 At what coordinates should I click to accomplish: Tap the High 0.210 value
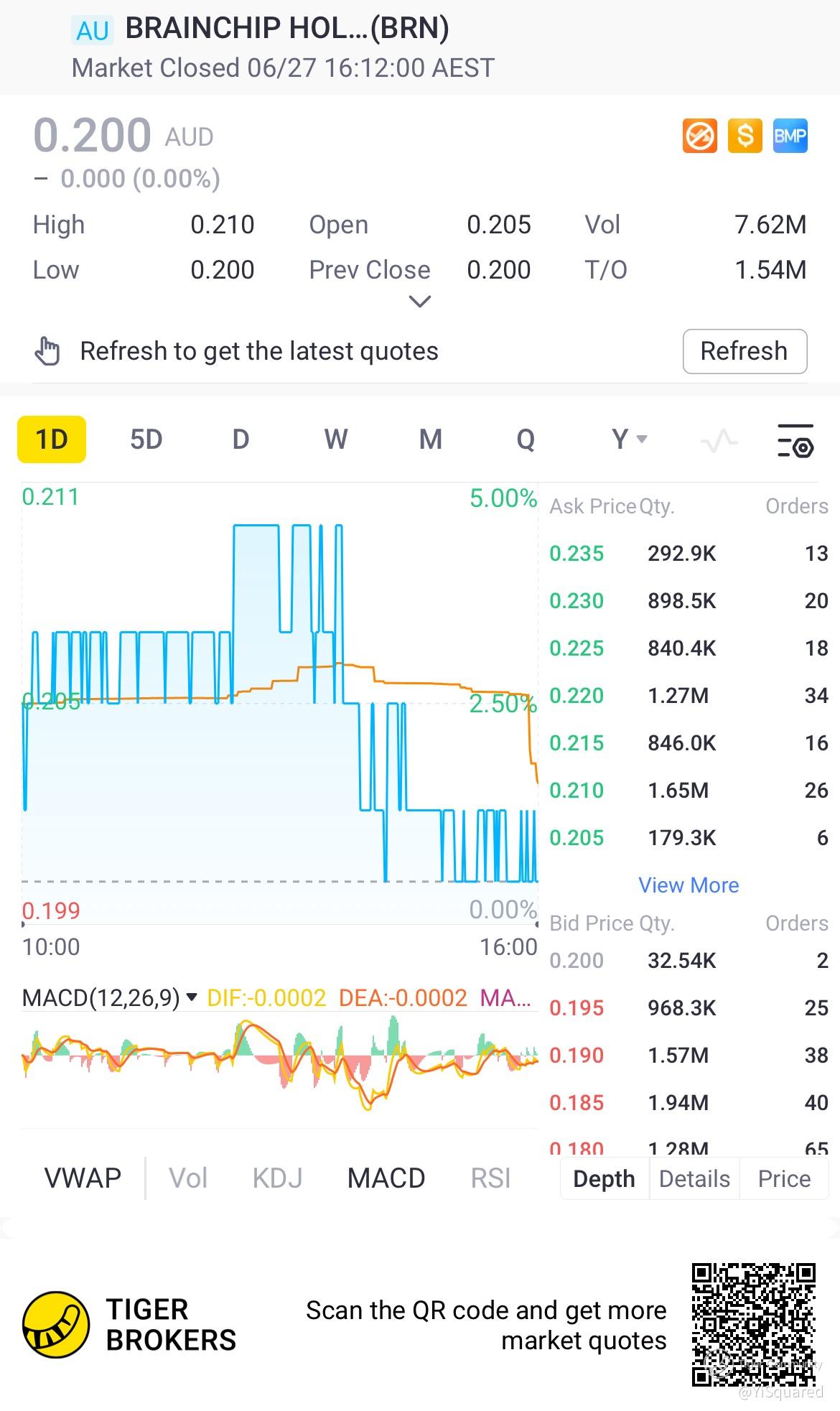click(223, 225)
